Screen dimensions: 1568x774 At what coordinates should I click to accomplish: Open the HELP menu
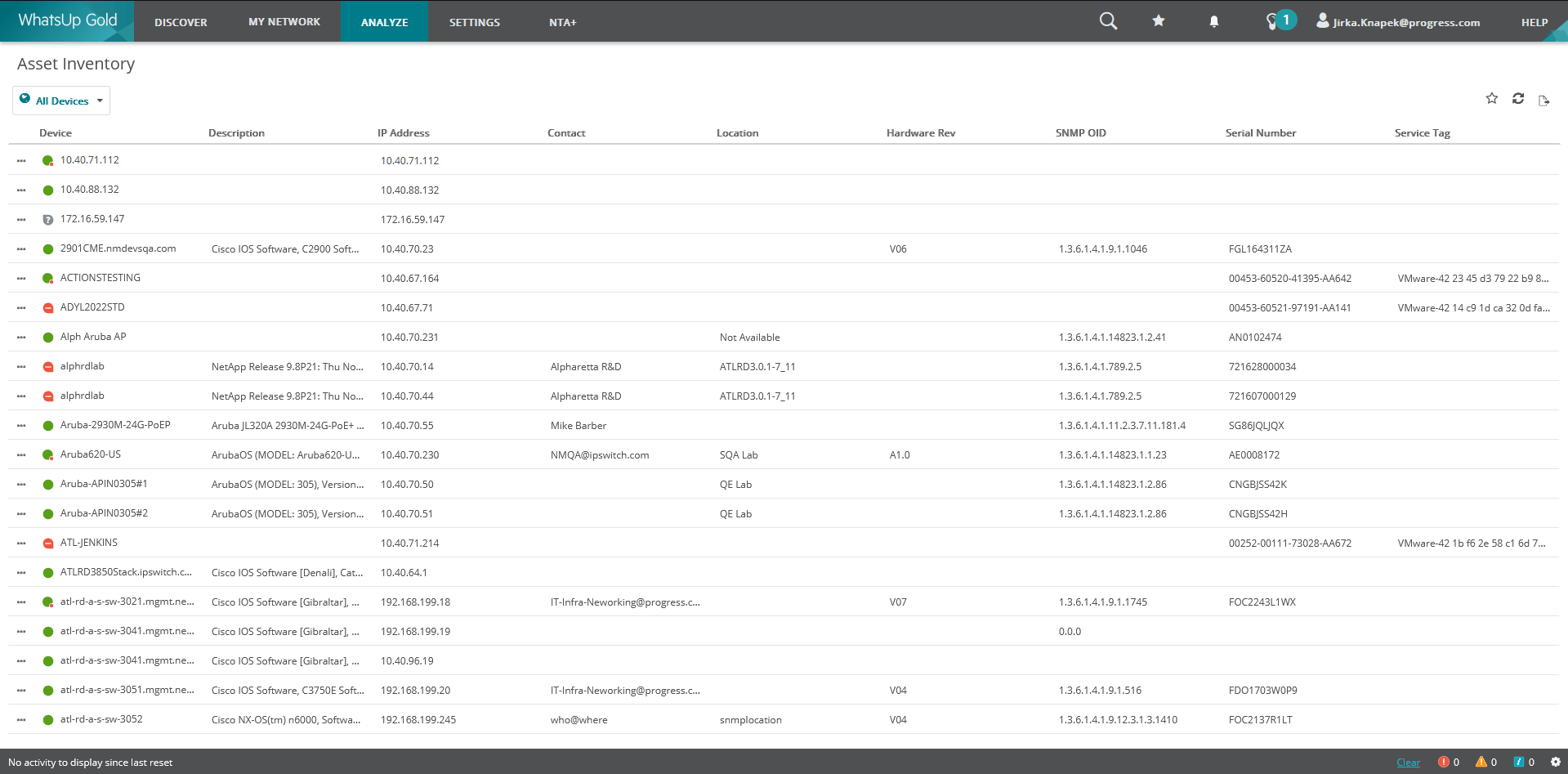click(x=1534, y=22)
